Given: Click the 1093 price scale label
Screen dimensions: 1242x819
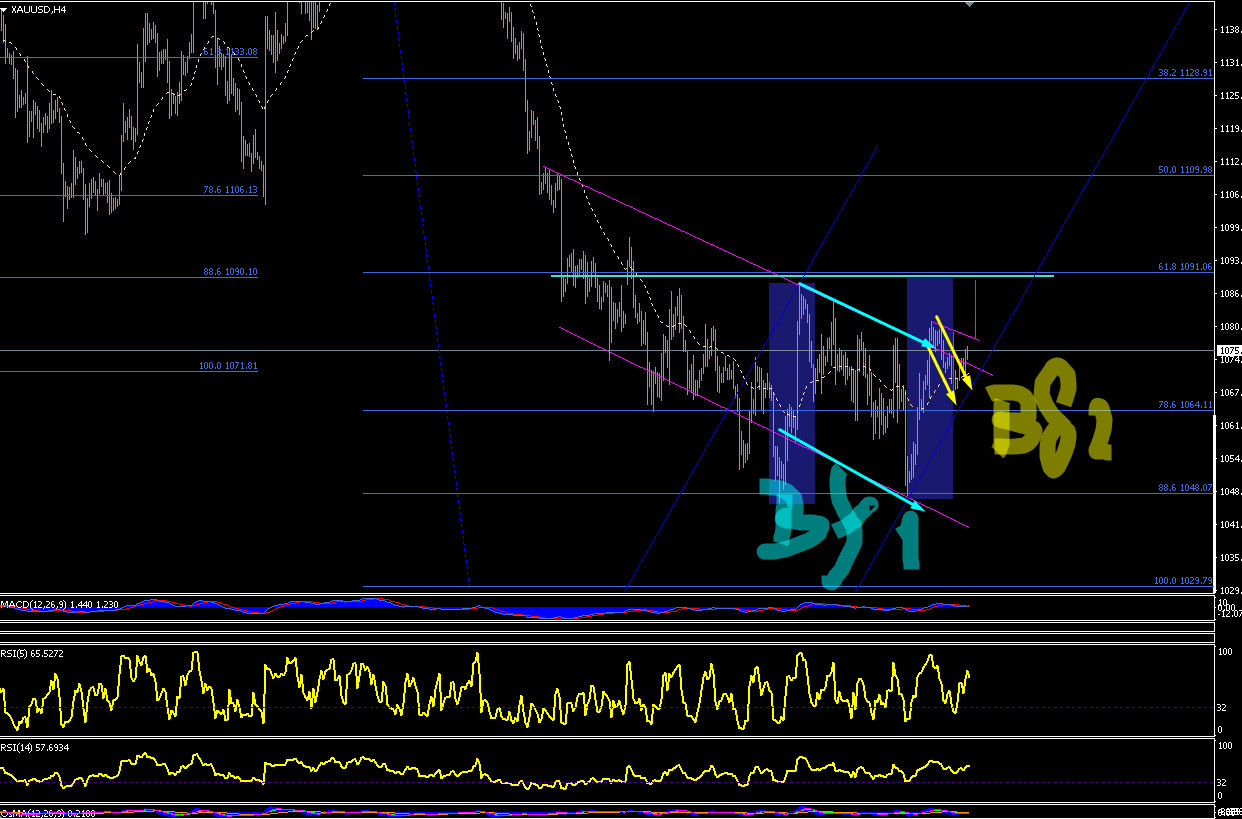Looking at the screenshot, I should [1230, 261].
